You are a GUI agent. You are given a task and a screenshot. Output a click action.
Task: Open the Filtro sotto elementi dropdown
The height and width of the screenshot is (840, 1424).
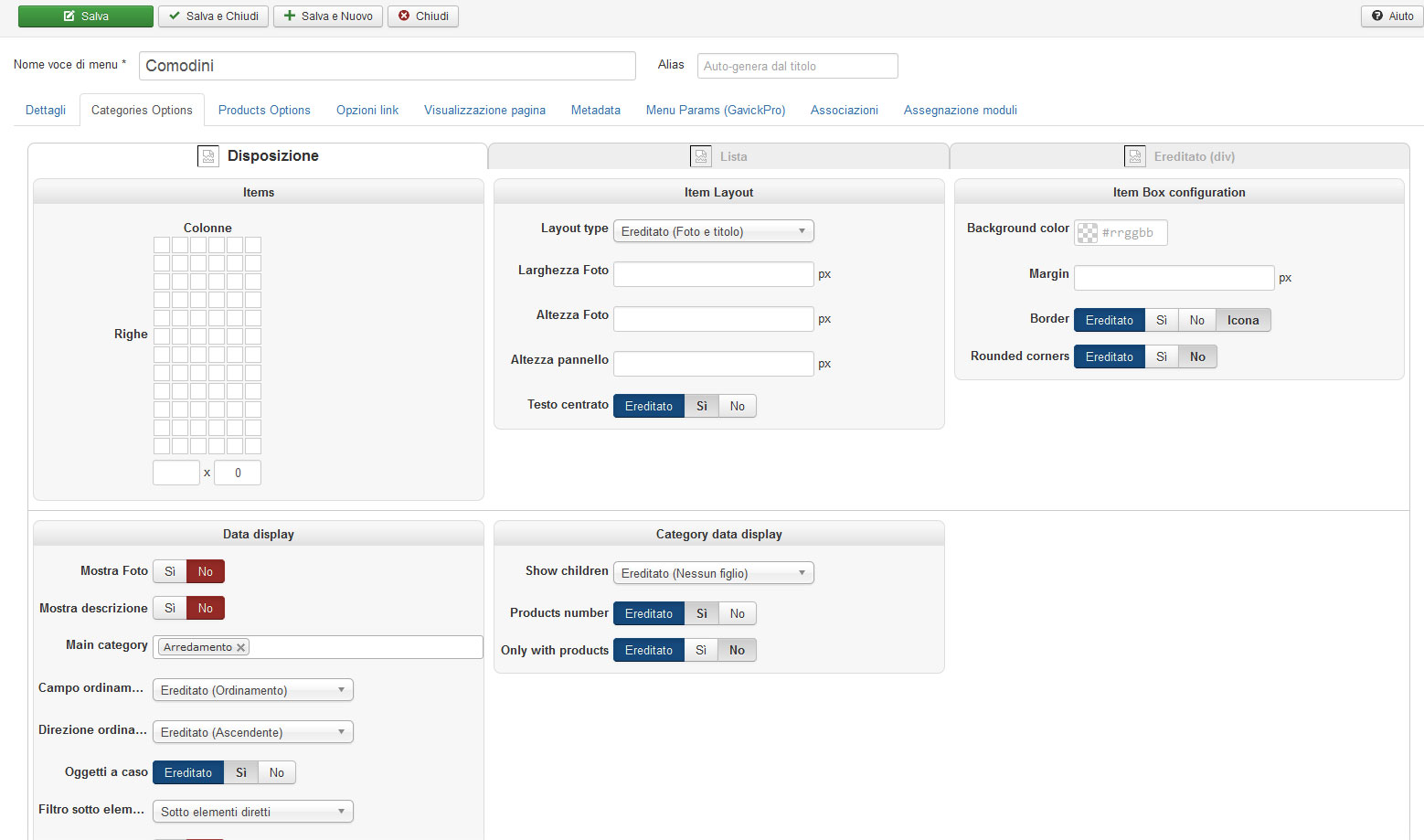(x=253, y=812)
